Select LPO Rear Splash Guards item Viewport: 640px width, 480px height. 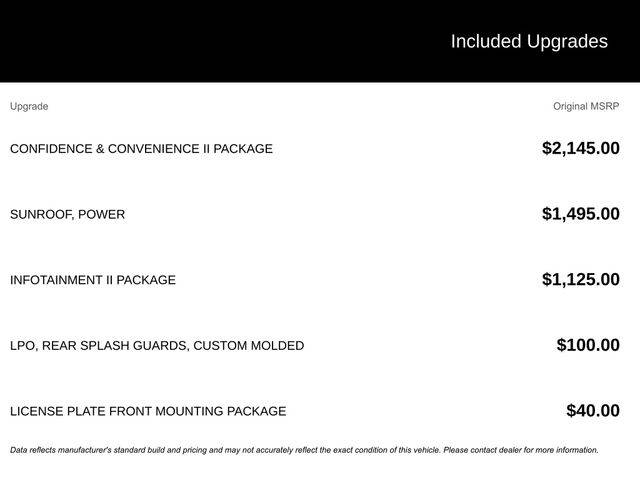pos(157,346)
